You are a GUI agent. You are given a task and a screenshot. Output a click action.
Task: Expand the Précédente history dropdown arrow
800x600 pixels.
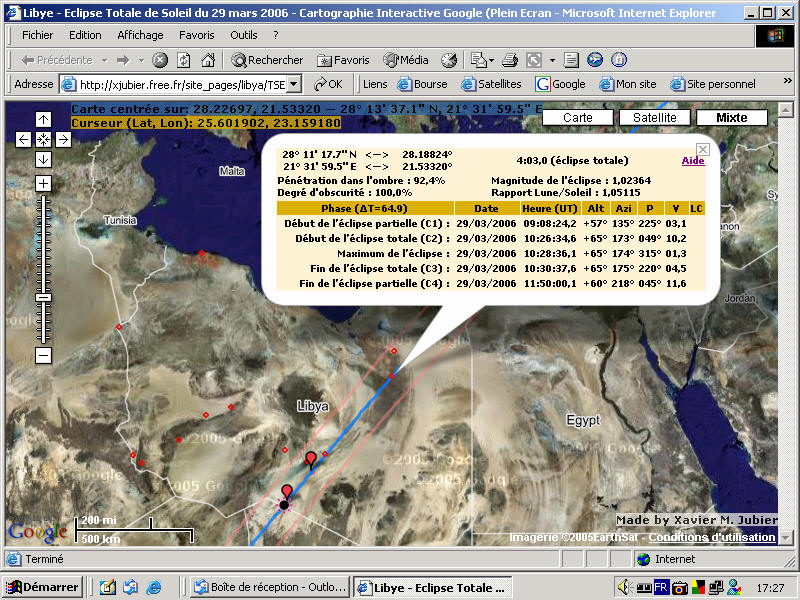pyautogui.click(x=105, y=60)
